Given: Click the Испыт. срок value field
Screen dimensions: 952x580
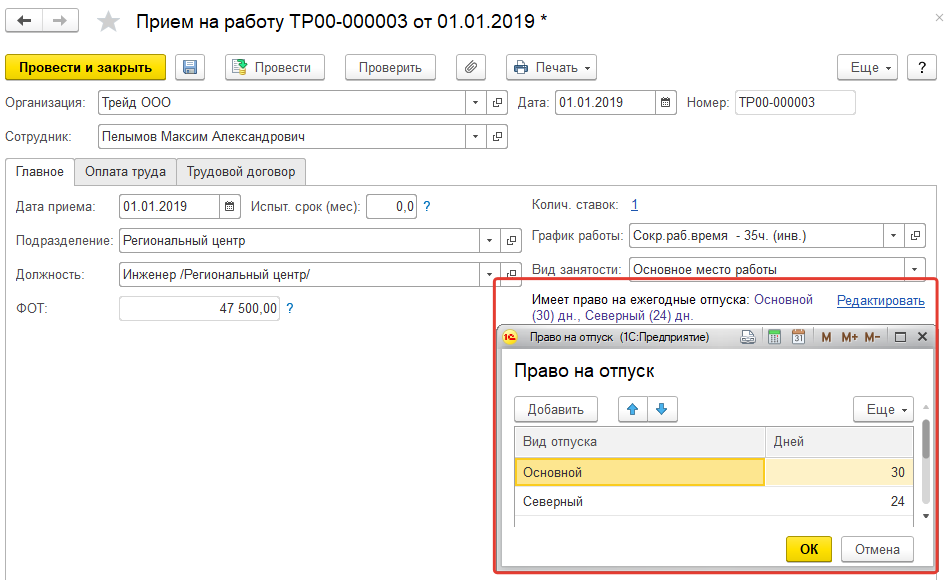Looking at the screenshot, I should (392, 206).
